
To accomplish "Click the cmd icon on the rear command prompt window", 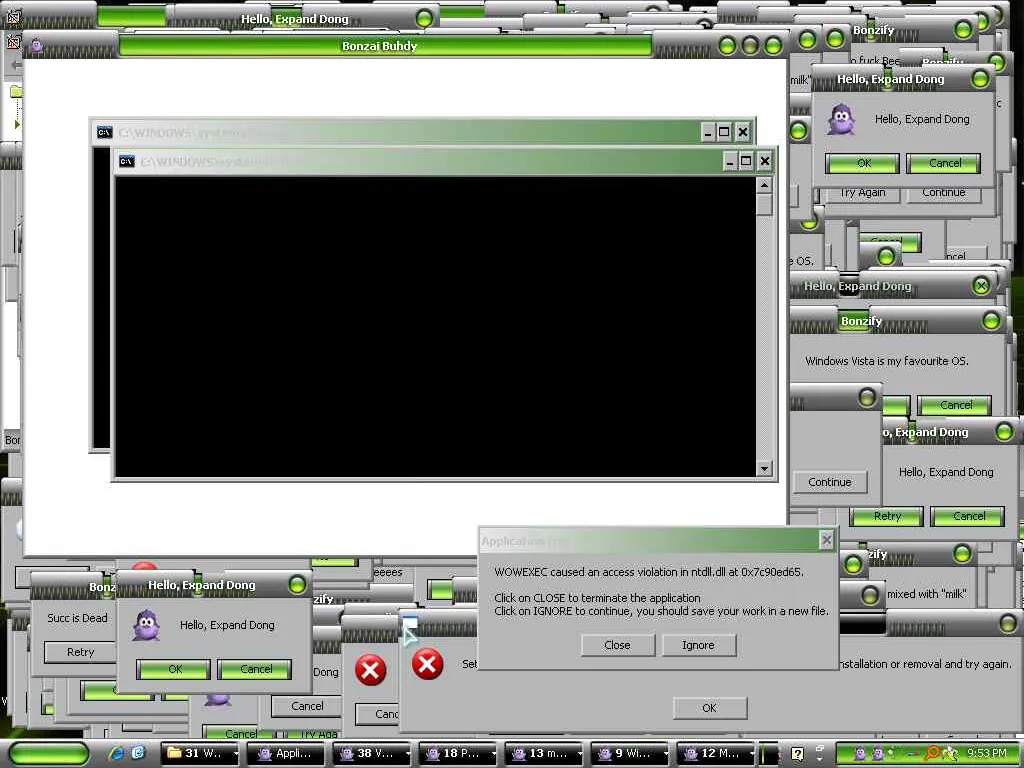I will (104, 133).
